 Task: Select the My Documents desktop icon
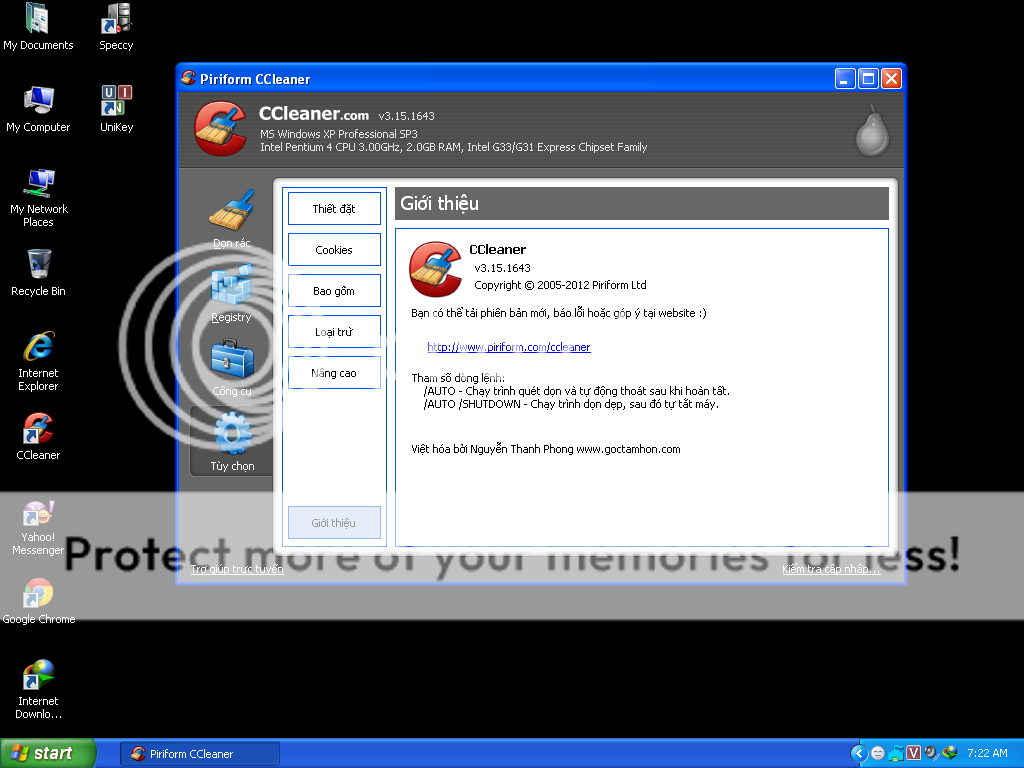(x=38, y=27)
